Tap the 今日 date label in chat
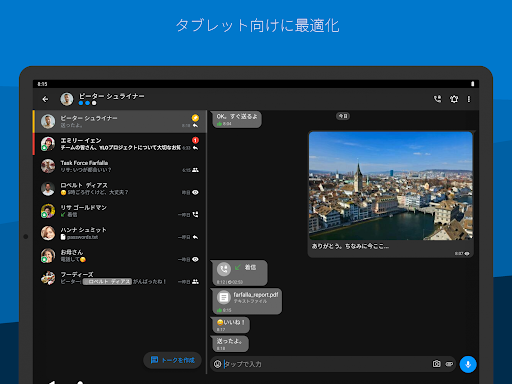 (x=343, y=116)
